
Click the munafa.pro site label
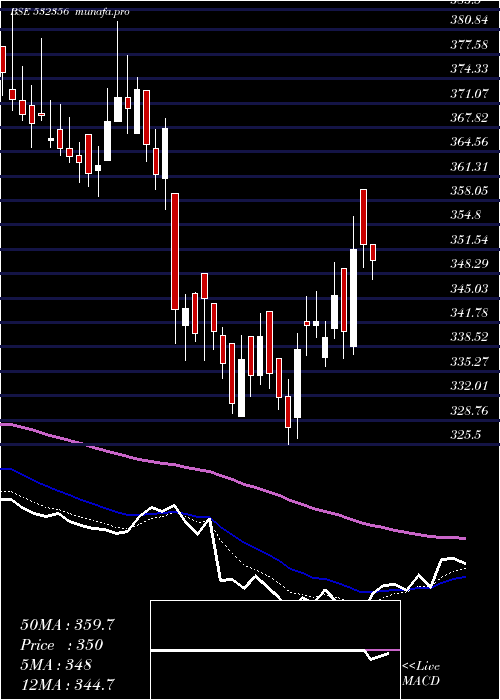point(103,12)
